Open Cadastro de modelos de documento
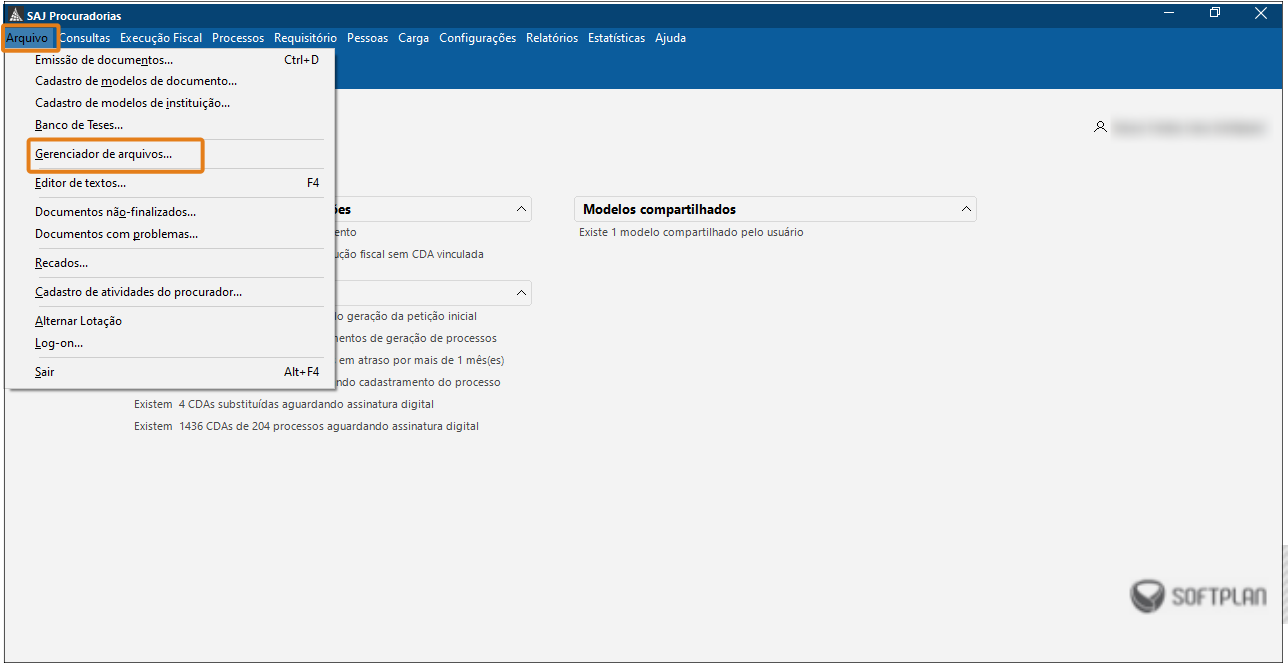This screenshot has width=1288, height=664. (136, 81)
